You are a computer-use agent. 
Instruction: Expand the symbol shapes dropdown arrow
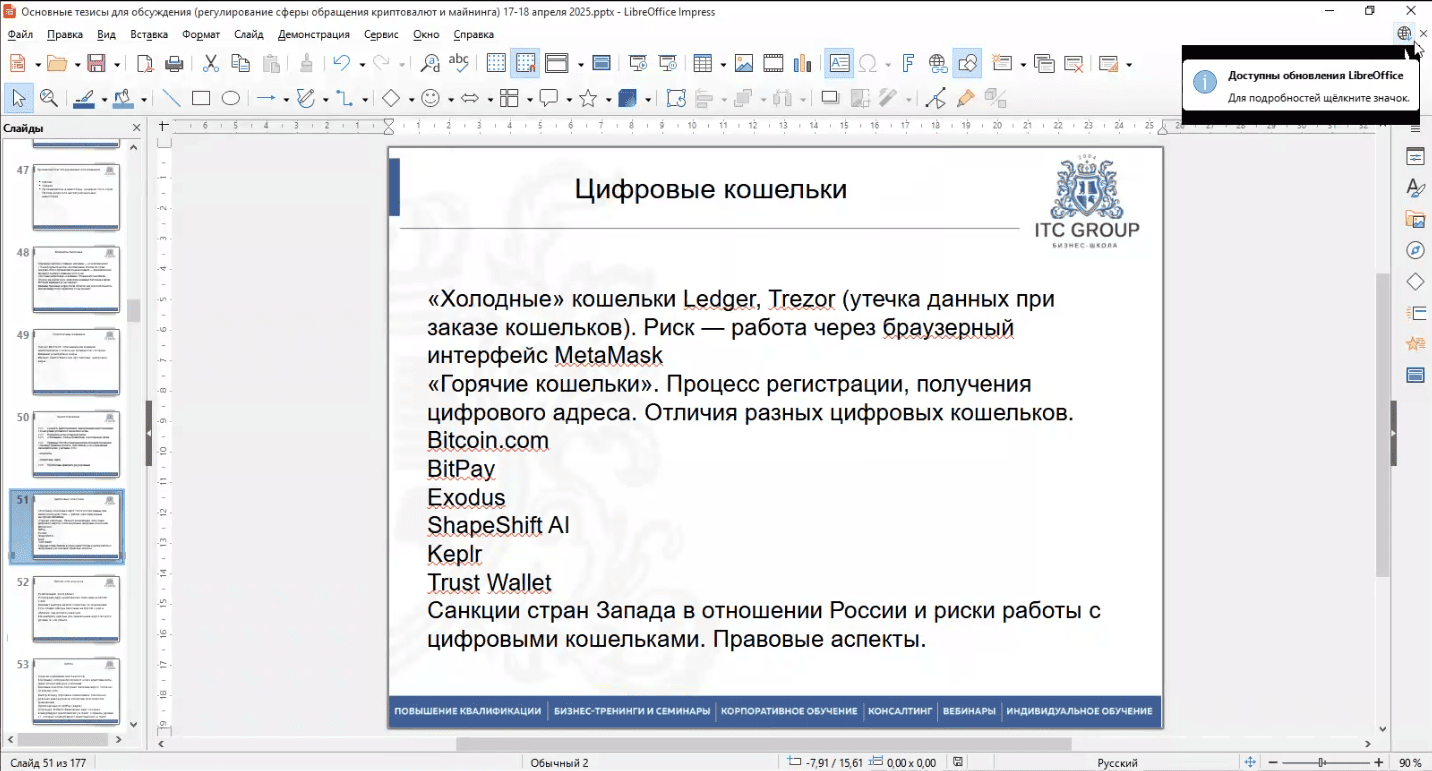(x=451, y=100)
